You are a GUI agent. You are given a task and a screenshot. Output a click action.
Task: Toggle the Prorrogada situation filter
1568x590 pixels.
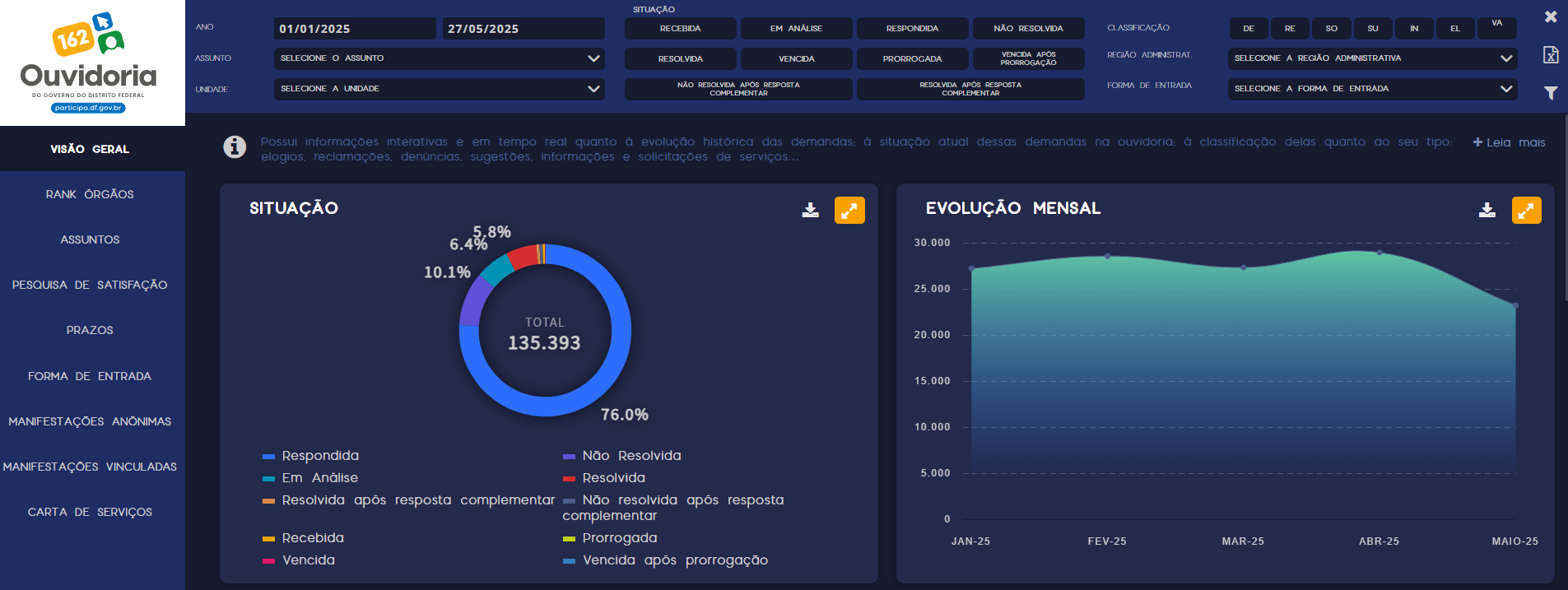912,59
